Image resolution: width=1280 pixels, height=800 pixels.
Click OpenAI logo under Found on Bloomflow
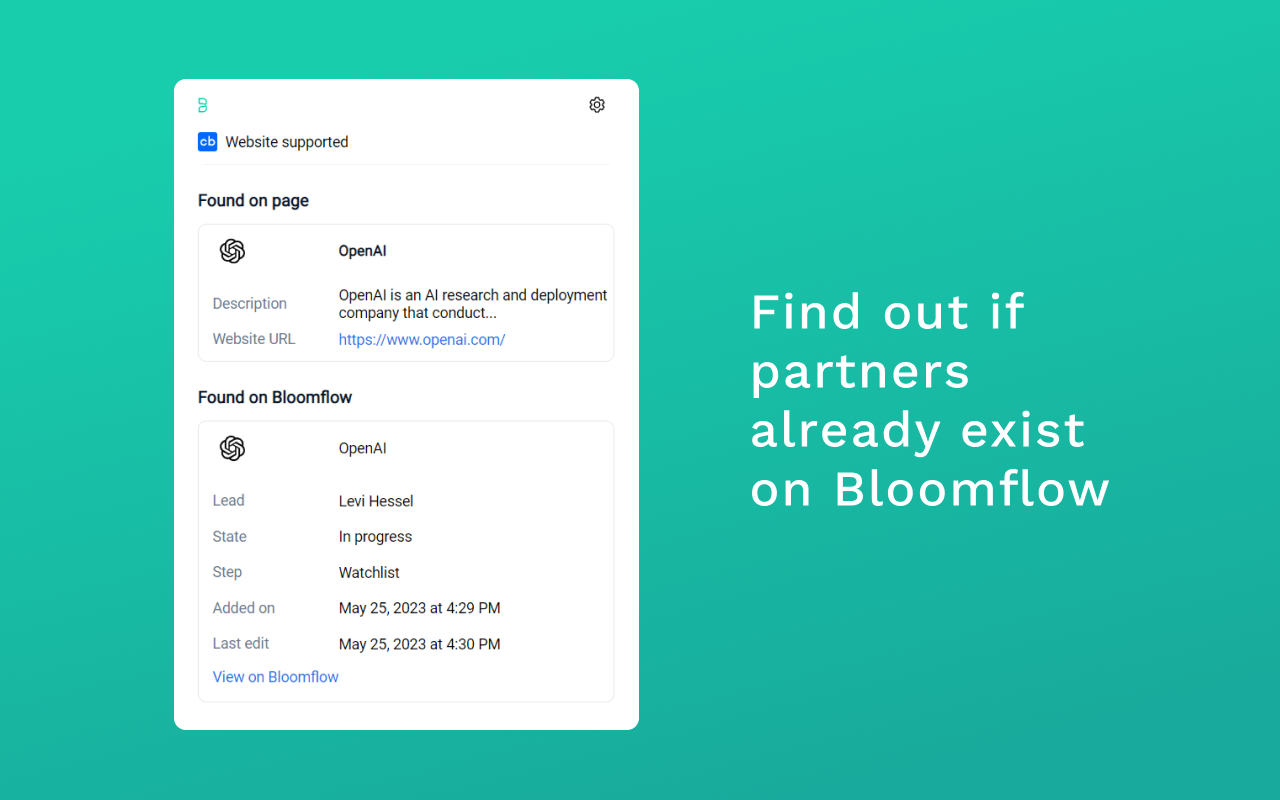[x=232, y=448]
